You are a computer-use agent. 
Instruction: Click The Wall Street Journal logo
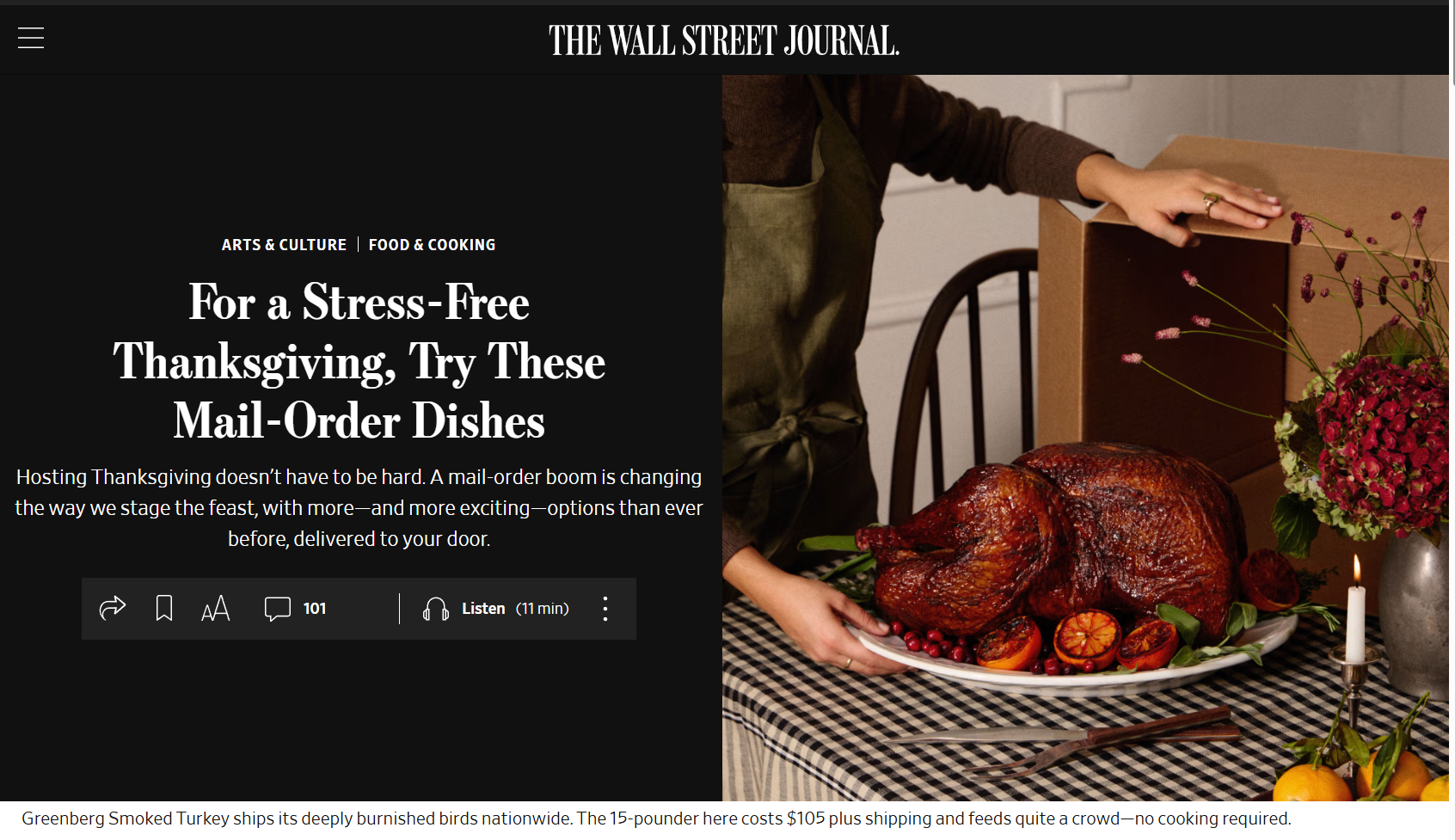click(724, 40)
